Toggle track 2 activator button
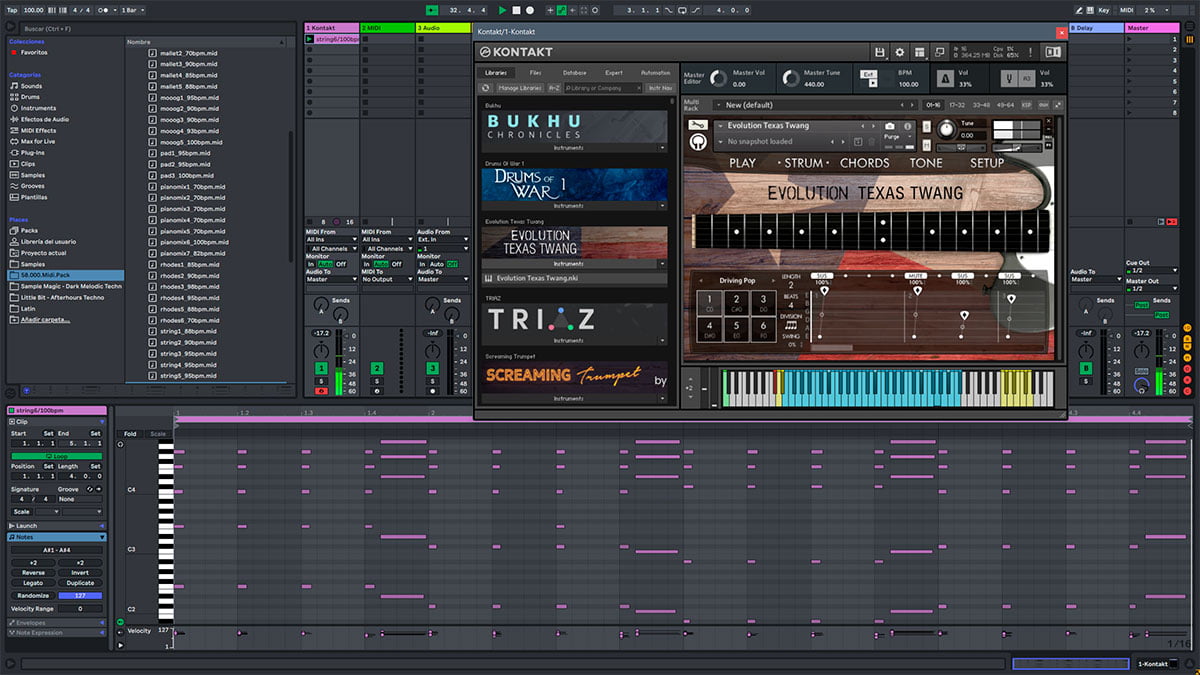The image size is (1200, 675). 377,368
